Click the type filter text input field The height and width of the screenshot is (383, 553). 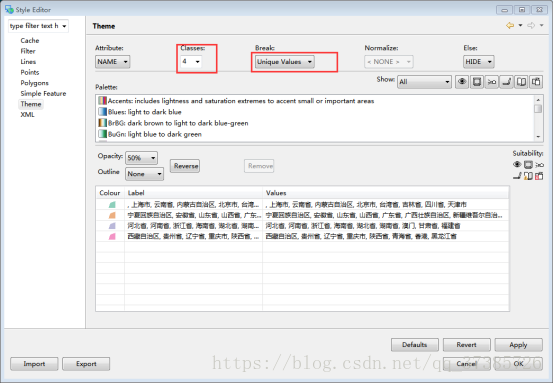tap(34, 26)
